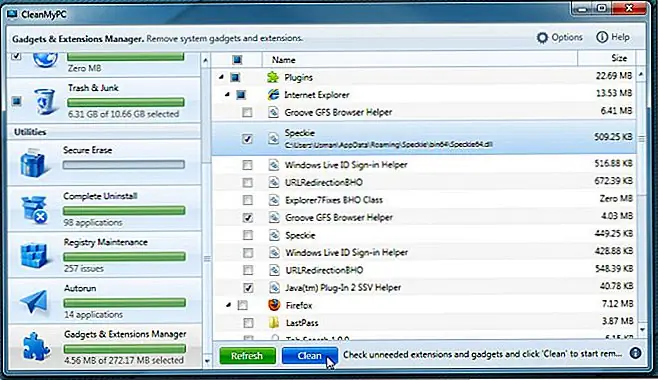Click the empty Secure Erase progress bar

coord(124,164)
